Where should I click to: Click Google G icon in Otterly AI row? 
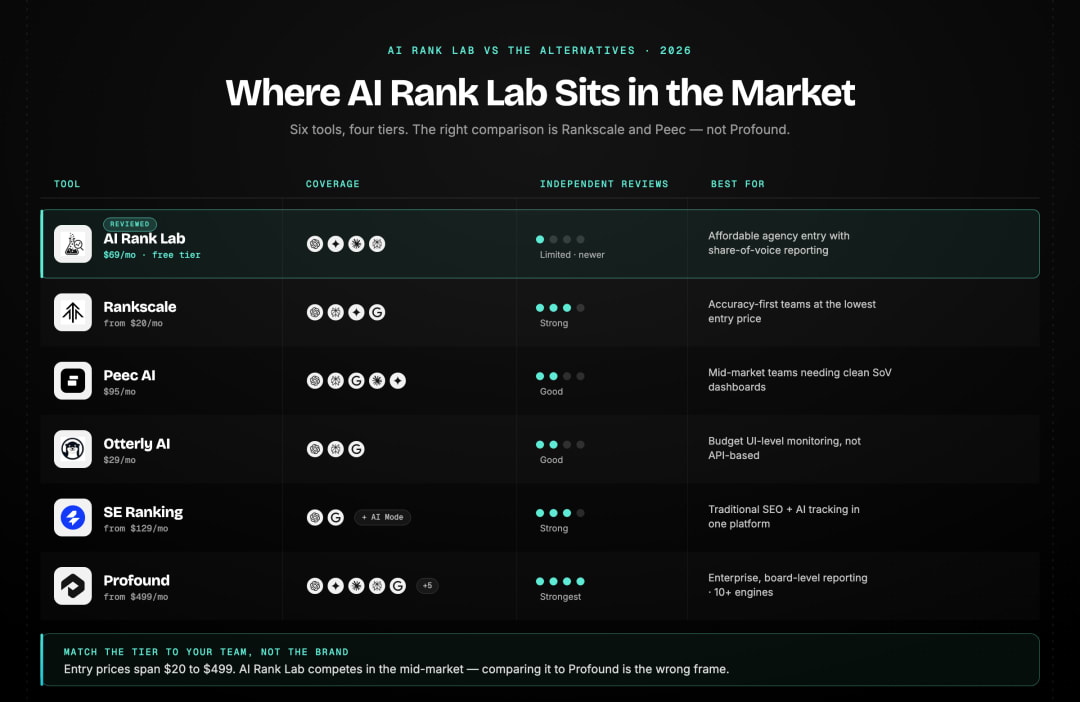356,449
